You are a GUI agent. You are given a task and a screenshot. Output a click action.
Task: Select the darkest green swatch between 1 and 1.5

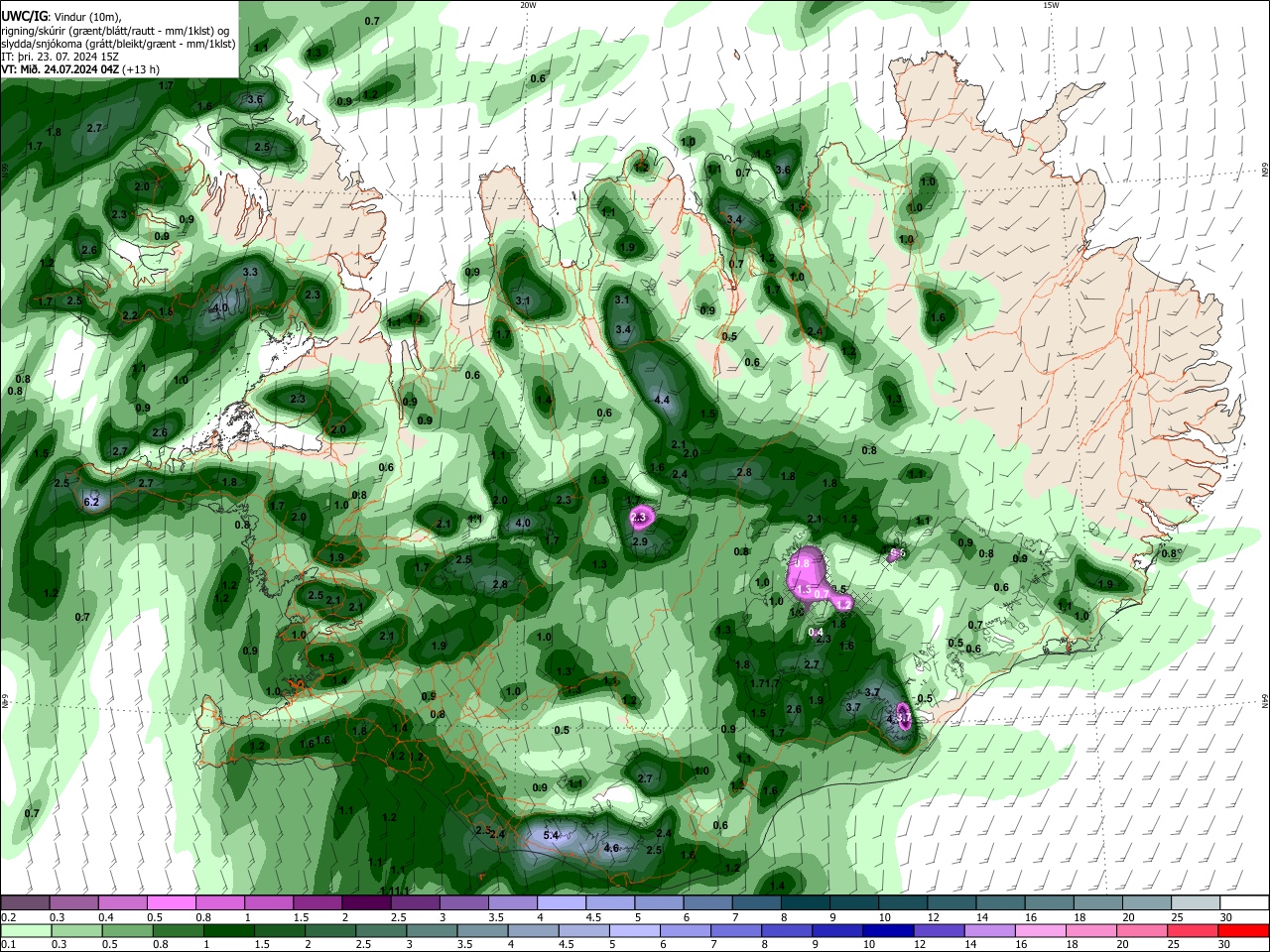coord(228,930)
